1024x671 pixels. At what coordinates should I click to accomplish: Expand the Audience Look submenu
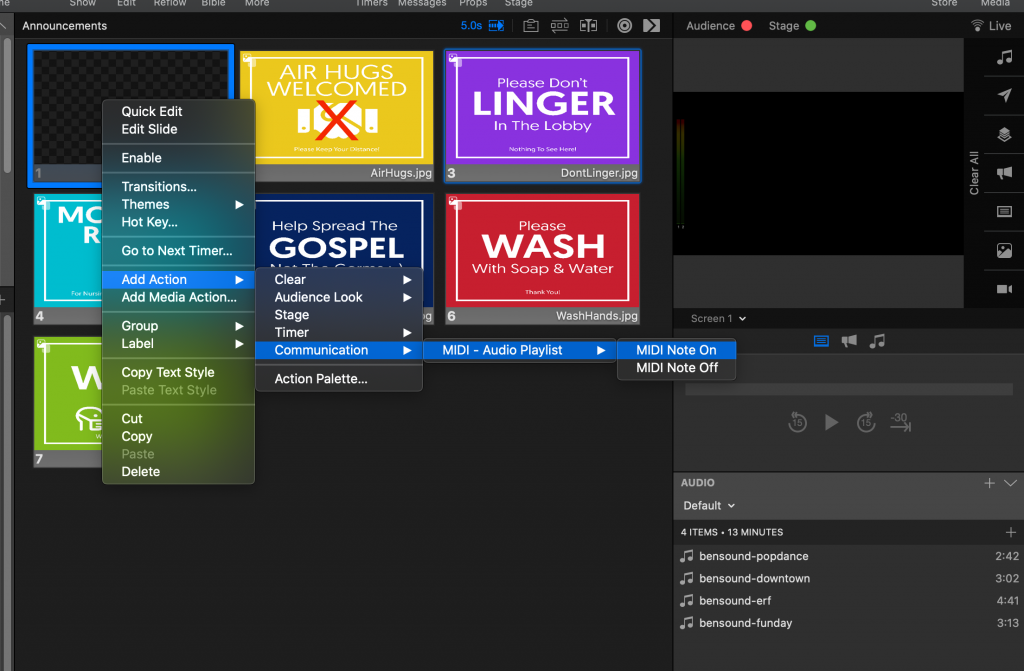(339, 297)
